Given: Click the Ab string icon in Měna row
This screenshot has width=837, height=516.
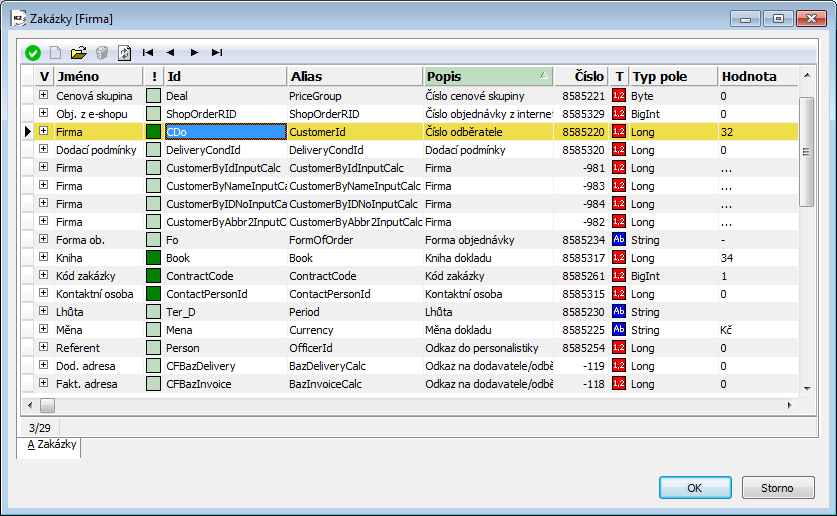Looking at the screenshot, I should [x=619, y=330].
